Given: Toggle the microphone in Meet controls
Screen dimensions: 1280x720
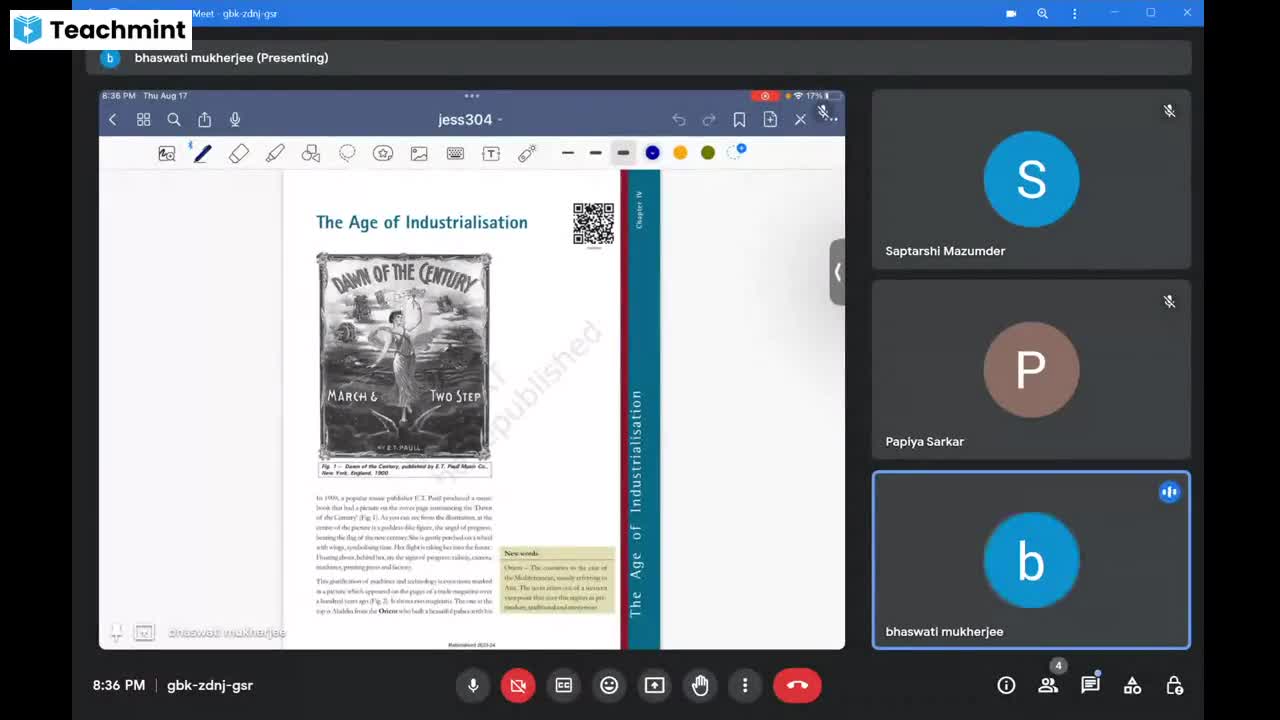Looking at the screenshot, I should pyautogui.click(x=473, y=685).
